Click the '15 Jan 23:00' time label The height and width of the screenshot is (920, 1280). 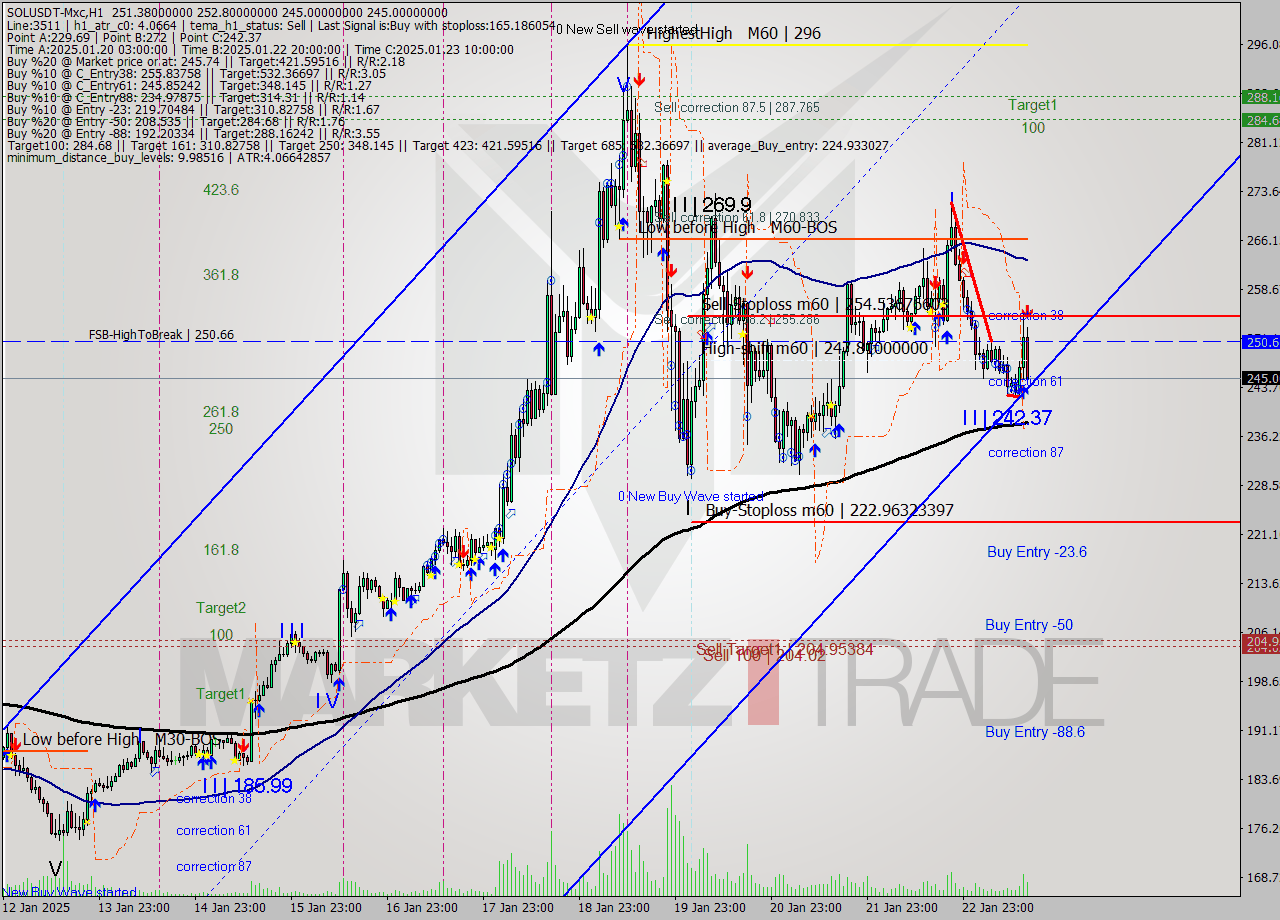(326, 908)
